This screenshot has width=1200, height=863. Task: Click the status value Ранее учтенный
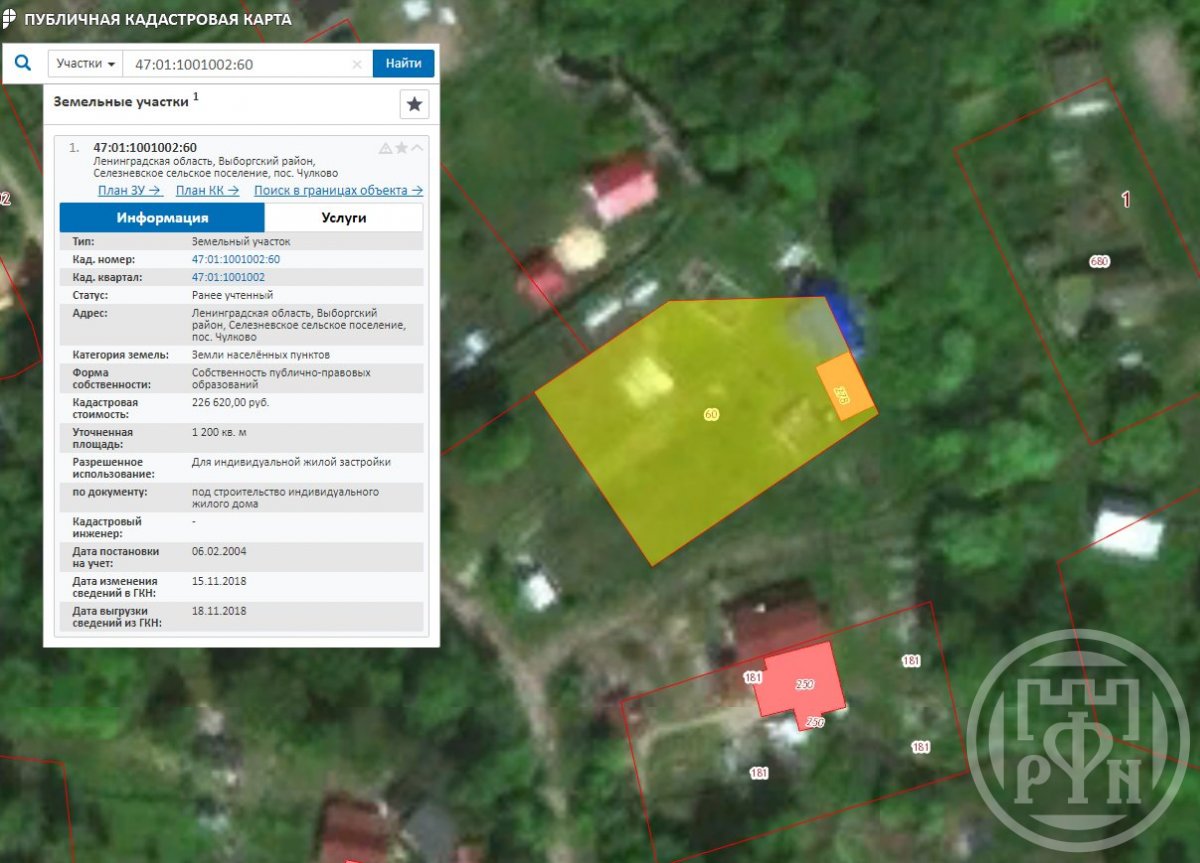(x=232, y=295)
